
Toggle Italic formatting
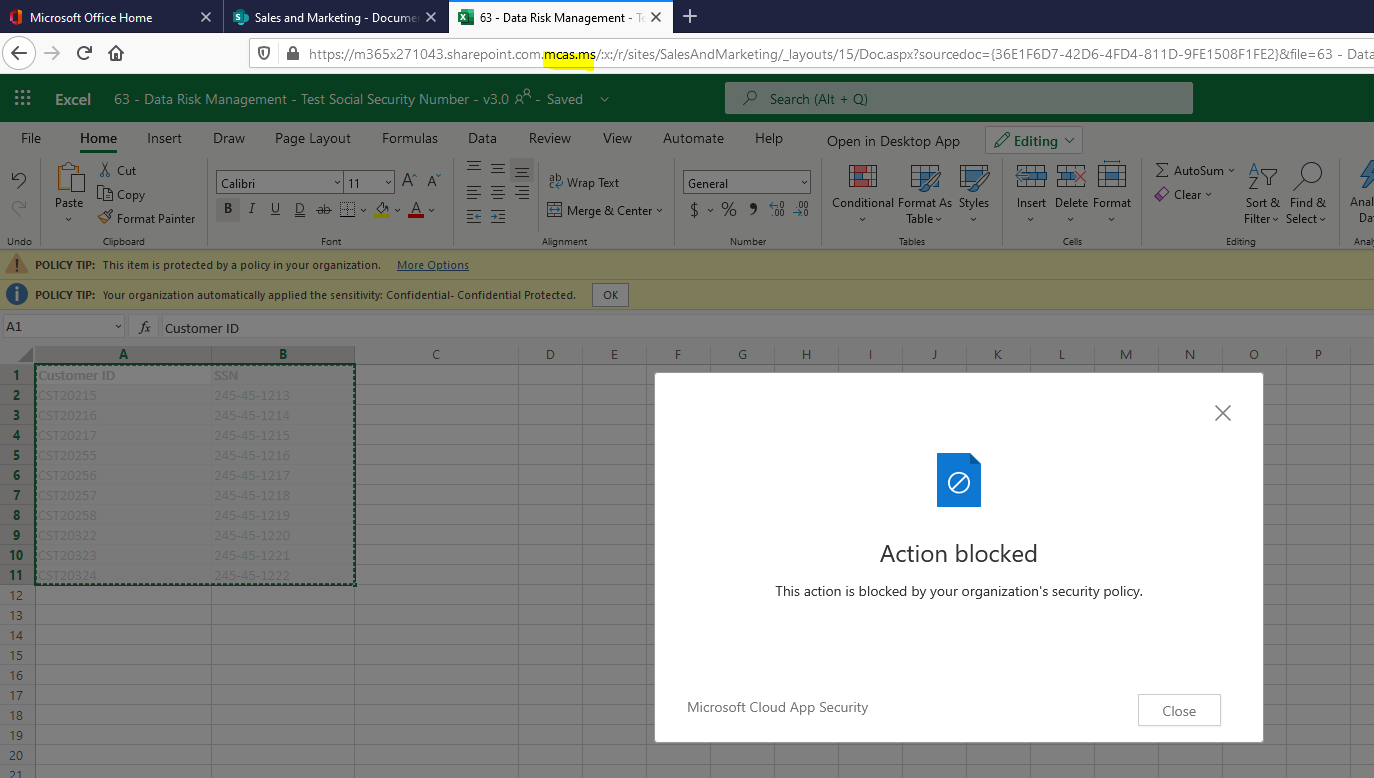pyautogui.click(x=252, y=209)
